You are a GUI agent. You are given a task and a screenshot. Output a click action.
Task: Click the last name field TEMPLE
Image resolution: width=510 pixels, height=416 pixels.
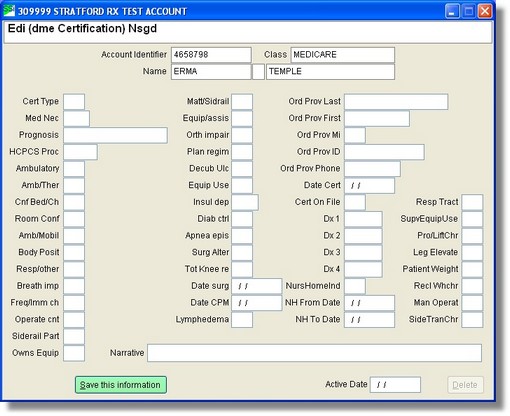330,72
